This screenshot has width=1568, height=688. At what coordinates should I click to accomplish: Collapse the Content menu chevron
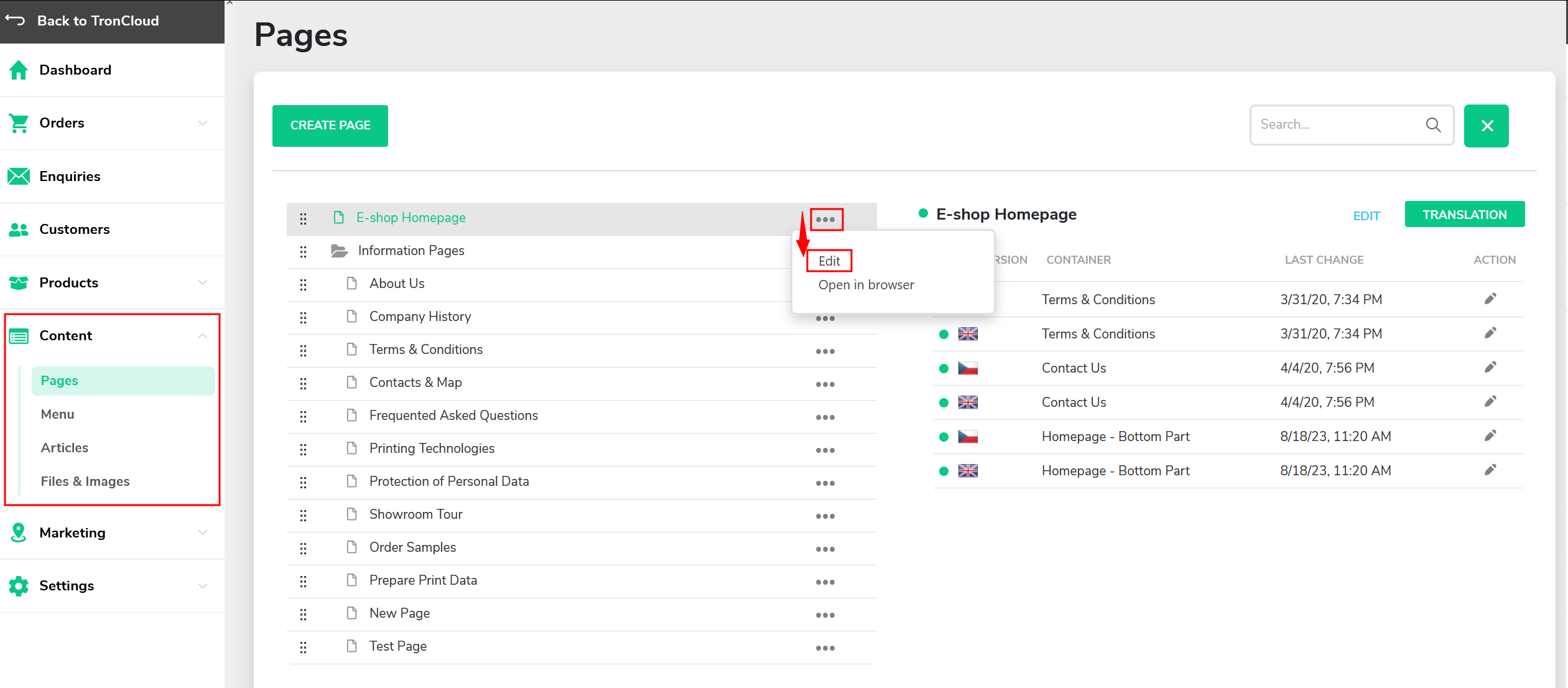tap(203, 336)
